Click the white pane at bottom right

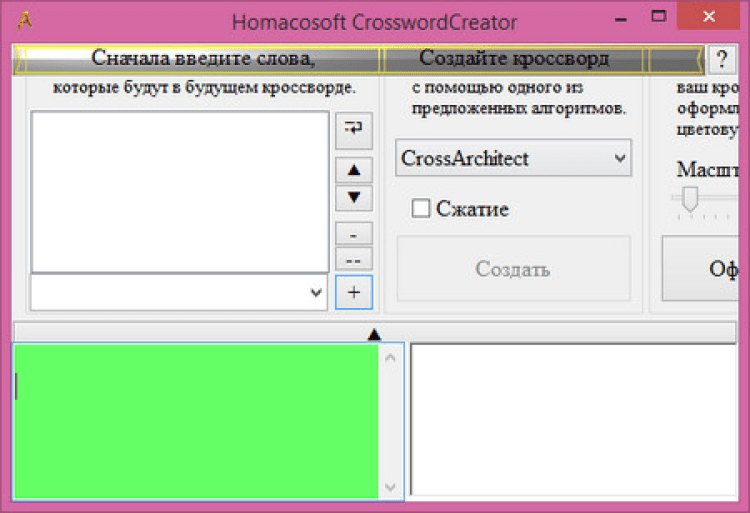coord(574,420)
